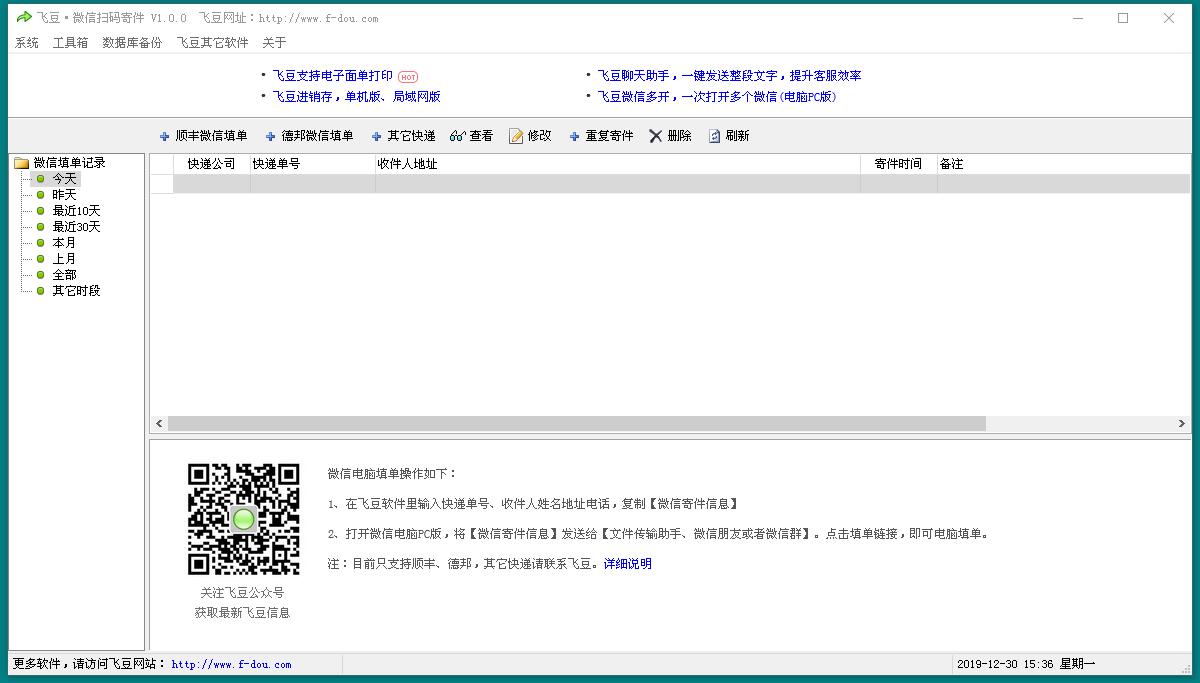
Task: Select the 微信填单记录 root node label
Action: (x=69, y=163)
